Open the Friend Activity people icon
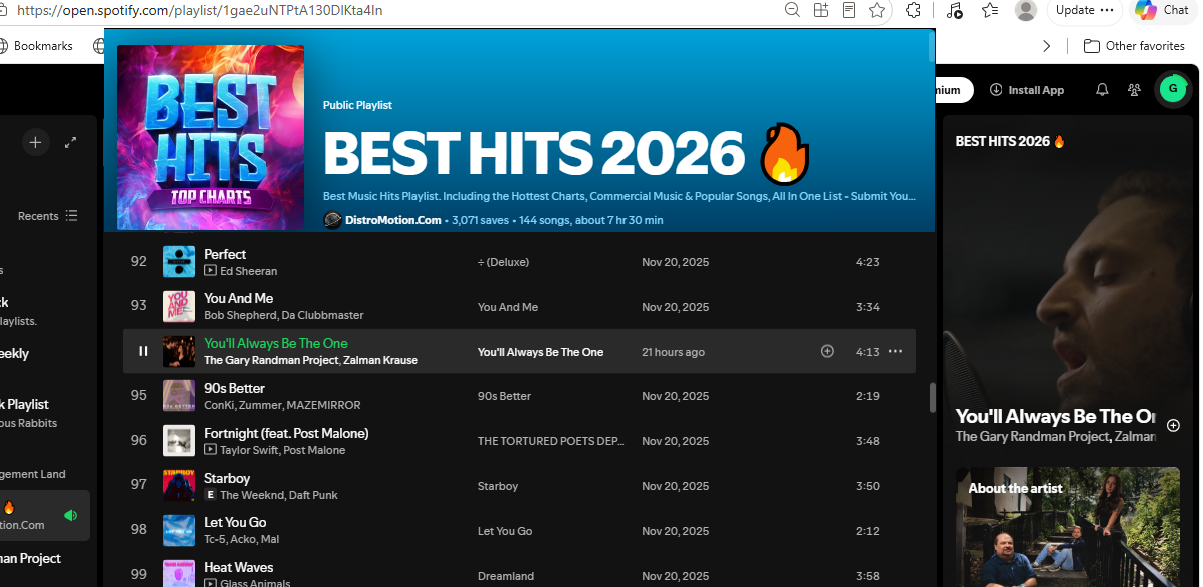1203x587 pixels. tap(1134, 89)
